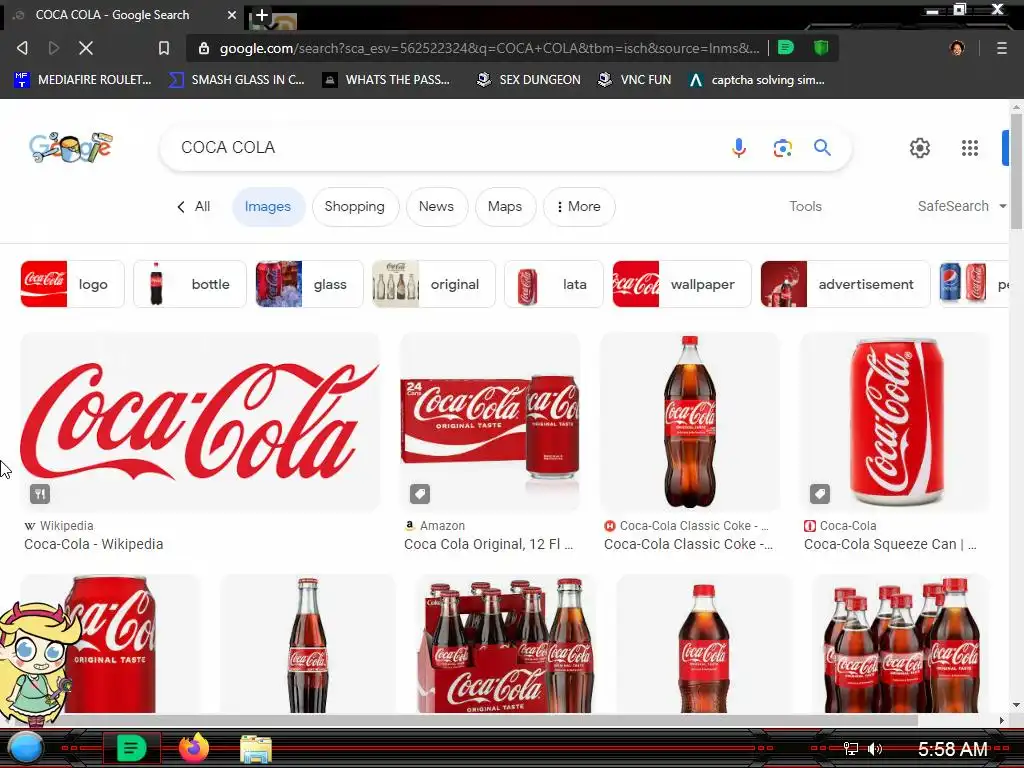Click the browser back arrow
The image size is (1024, 768).
(x=22, y=48)
